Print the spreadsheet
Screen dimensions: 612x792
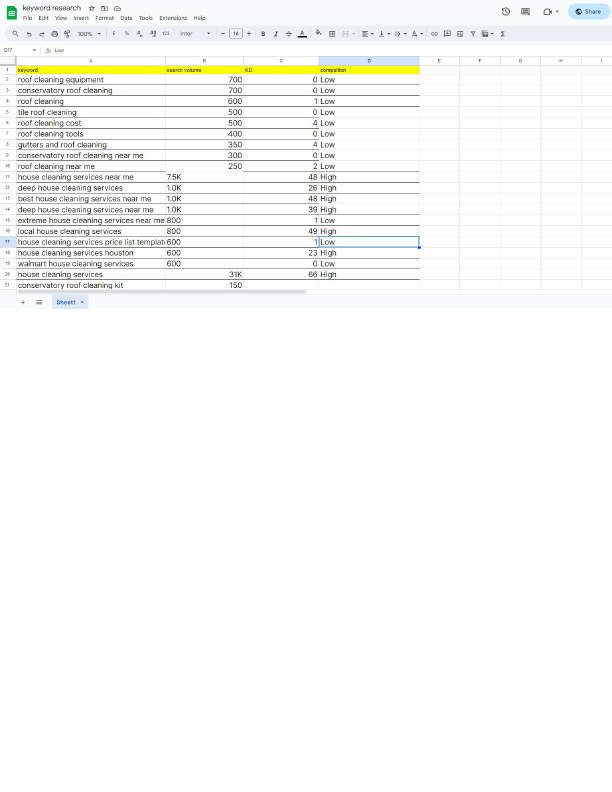pos(55,34)
